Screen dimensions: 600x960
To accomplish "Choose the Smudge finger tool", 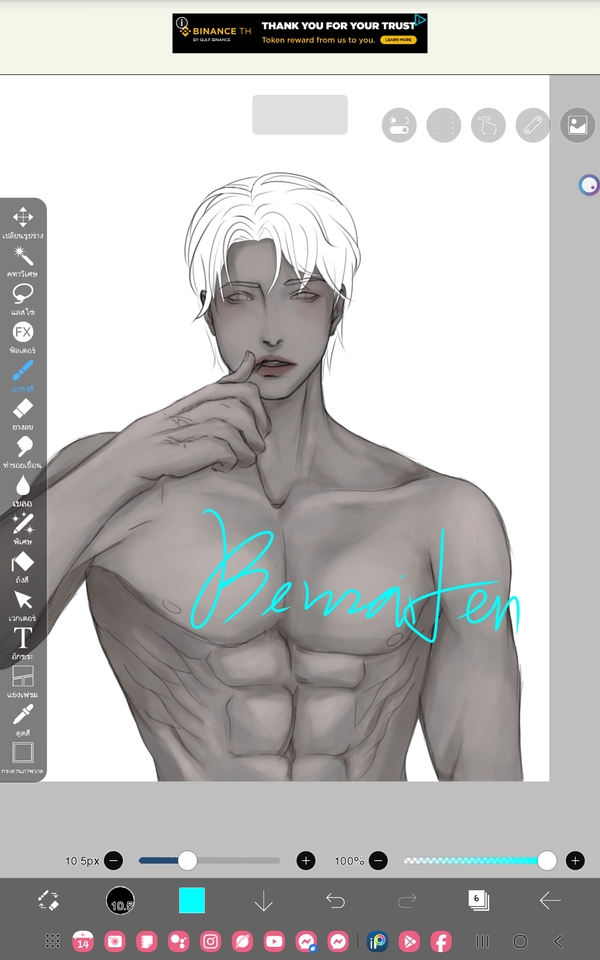I will pyautogui.click(x=22, y=447).
